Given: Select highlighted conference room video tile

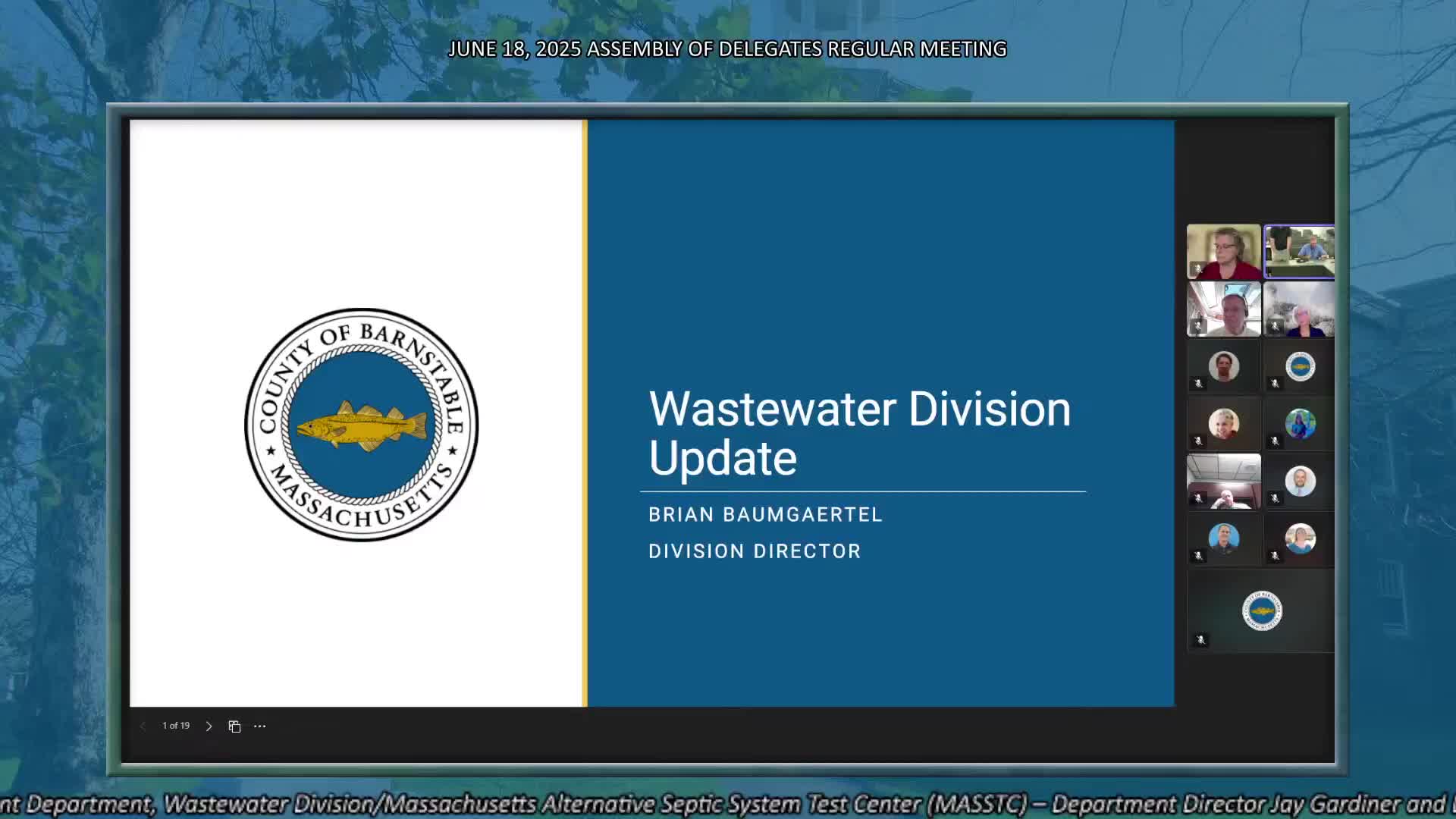Looking at the screenshot, I should [x=1300, y=252].
